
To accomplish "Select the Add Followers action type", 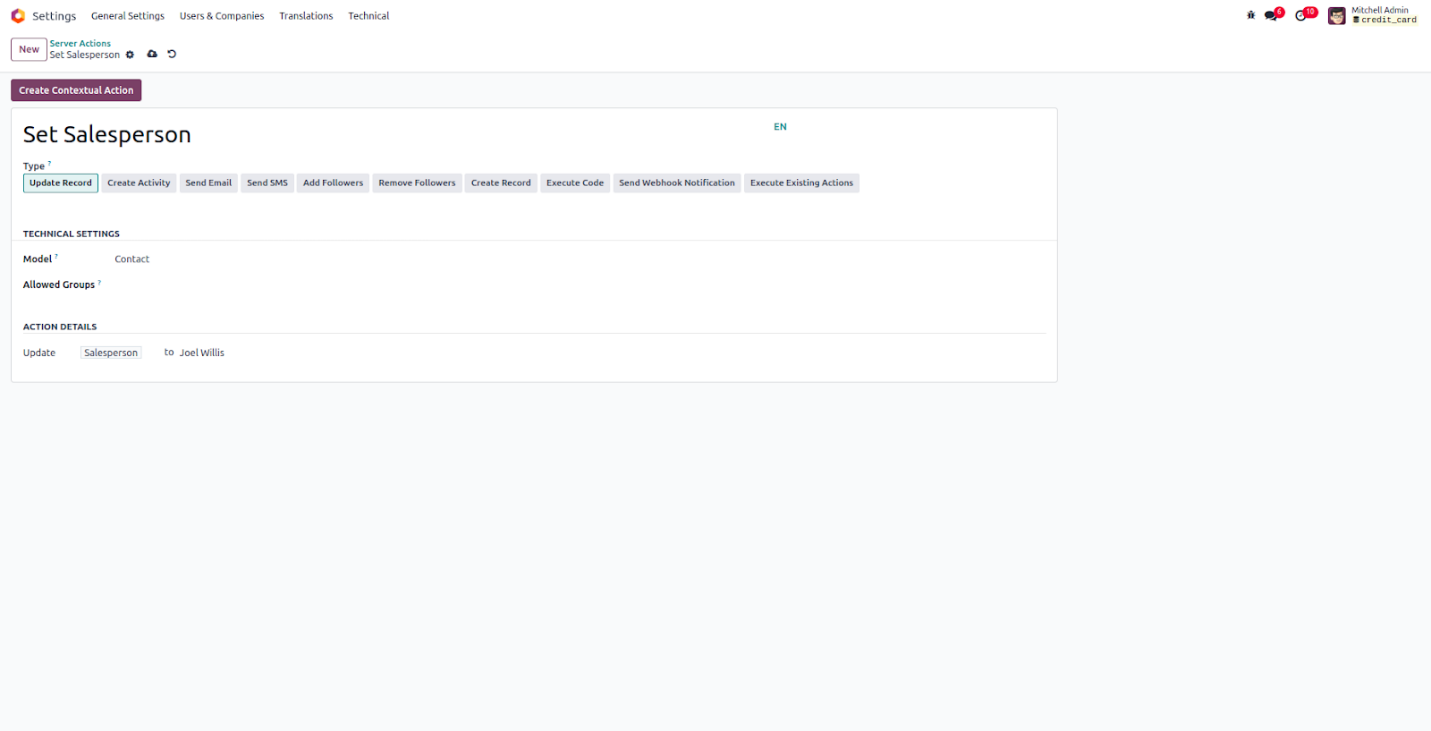I will pyautogui.click(x=333, y=183).
